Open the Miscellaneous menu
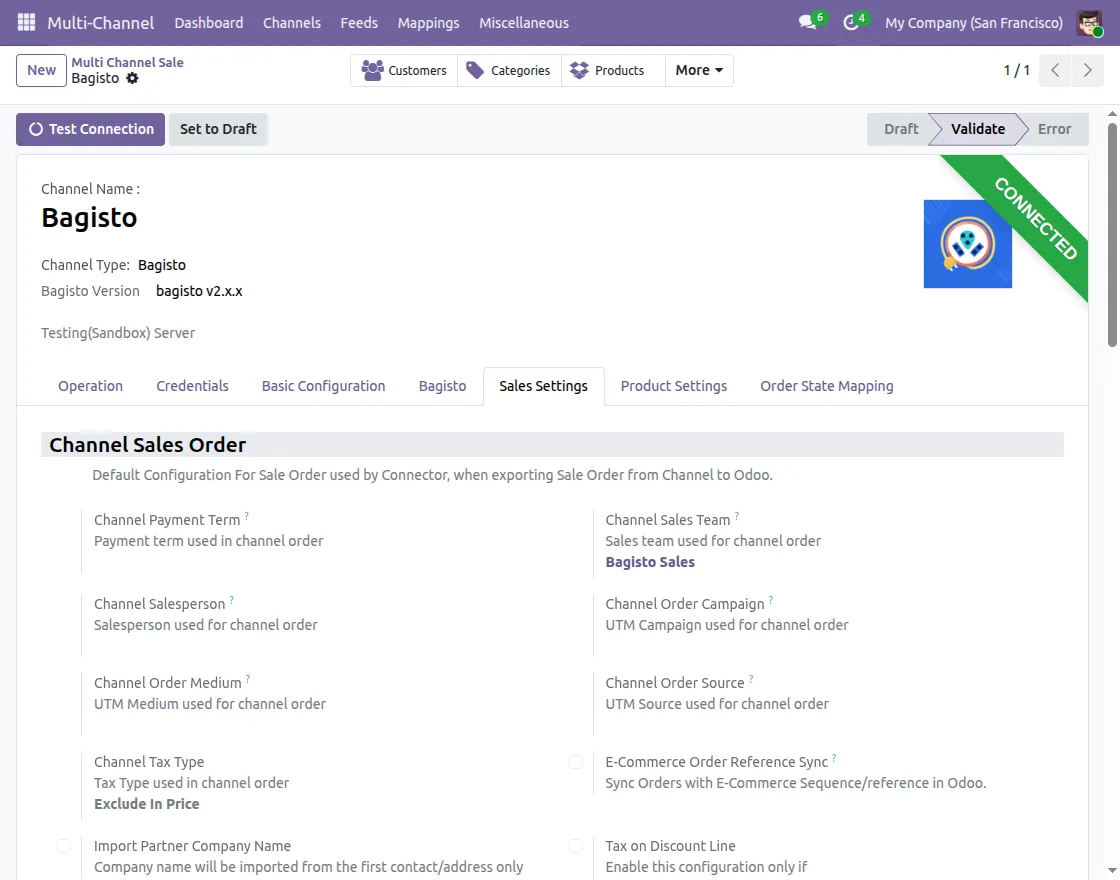The width and height of the screenshot is (1120, 880). point(524,23)
